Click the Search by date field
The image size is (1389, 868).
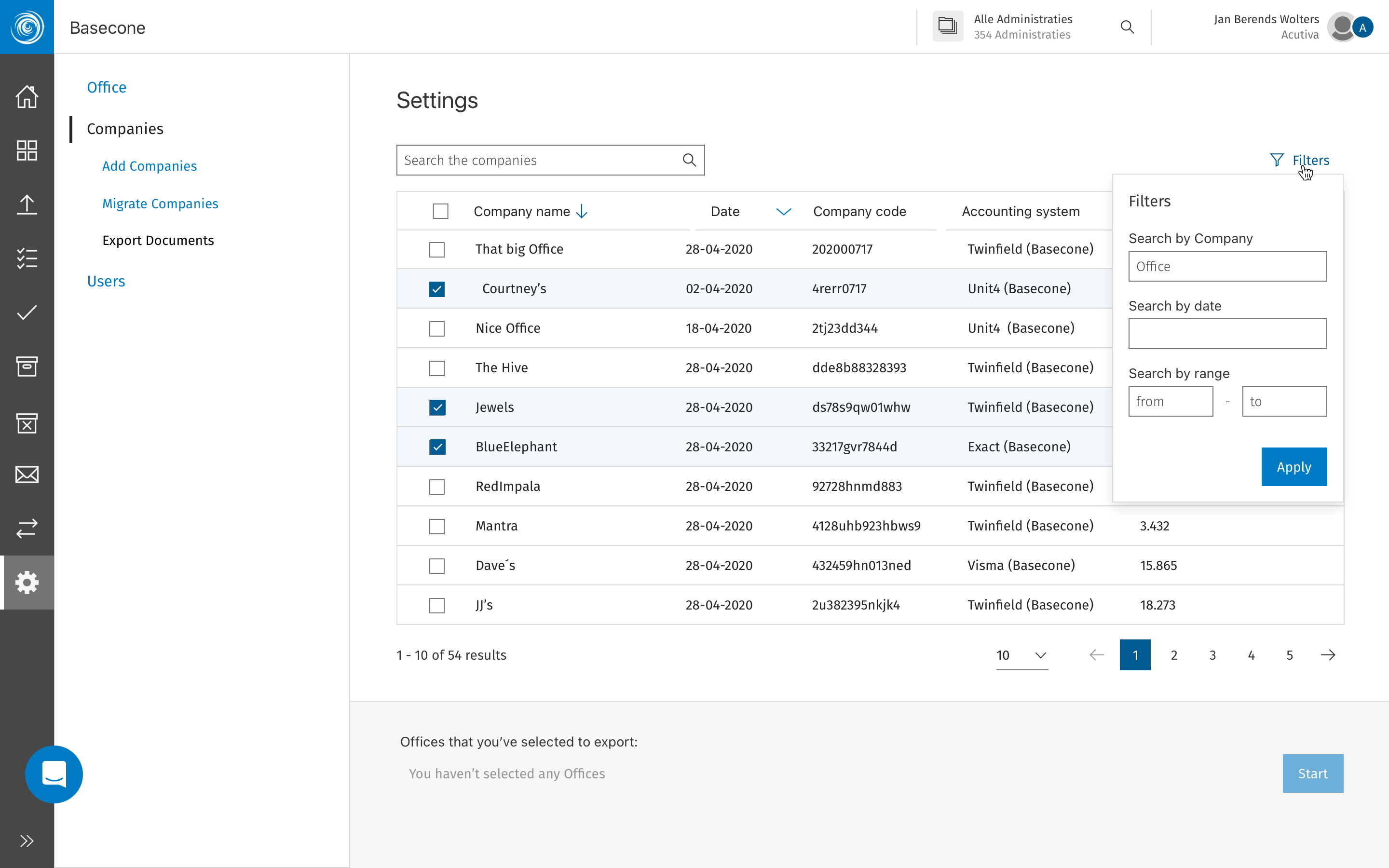click(x=1227, y=334)
